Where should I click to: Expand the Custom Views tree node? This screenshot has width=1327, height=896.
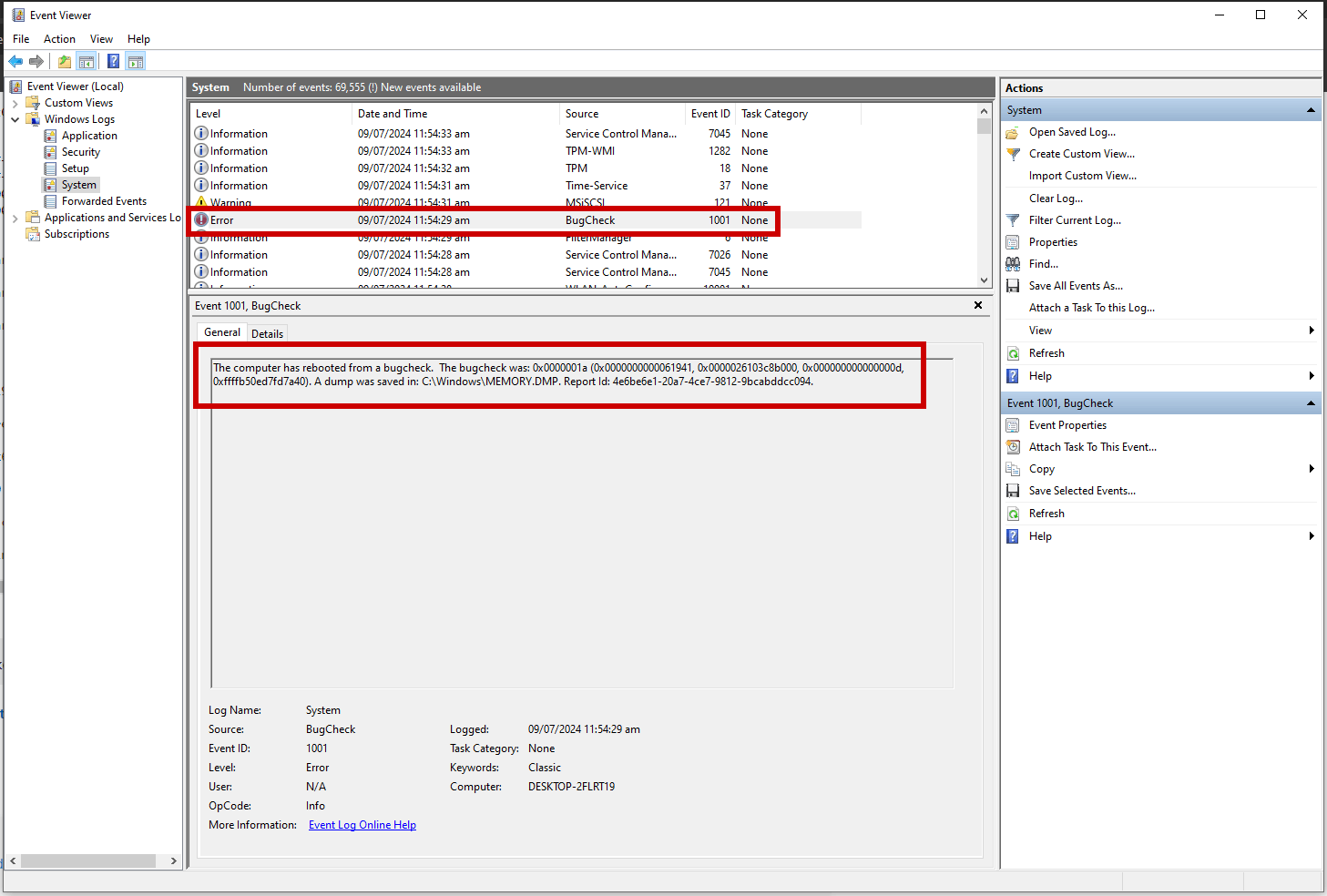click(15, 103)
